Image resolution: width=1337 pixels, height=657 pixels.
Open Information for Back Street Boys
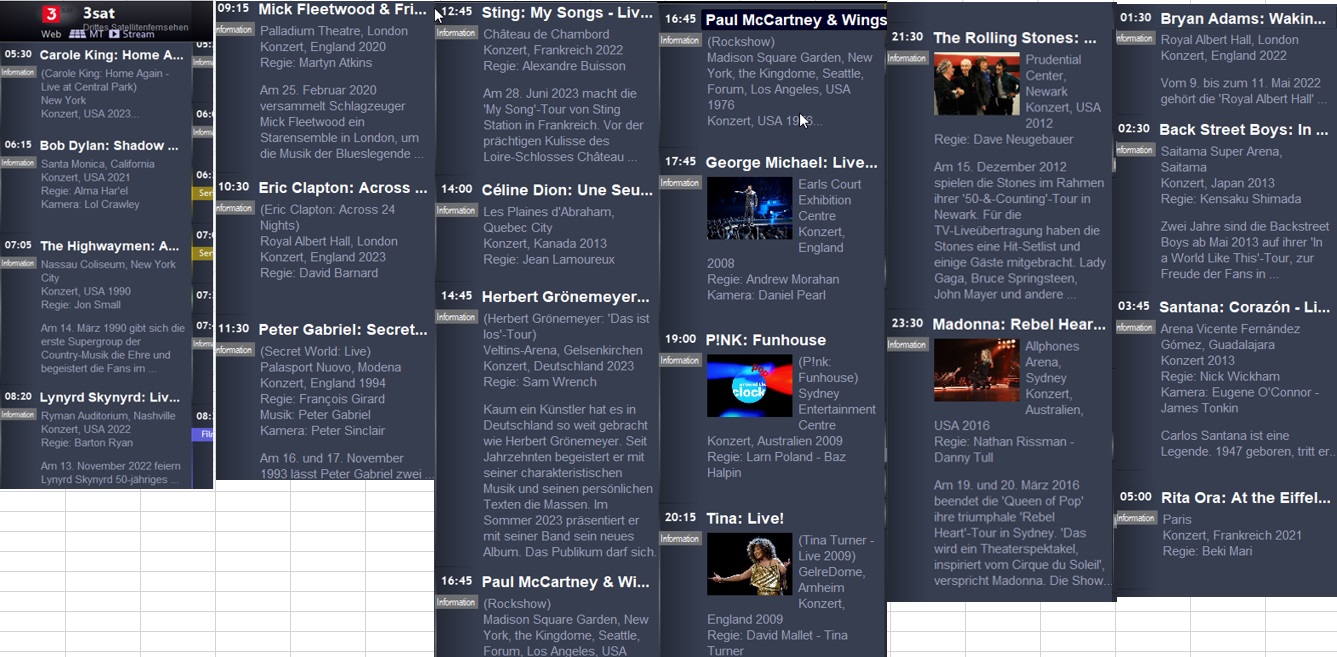[1135, 150]
